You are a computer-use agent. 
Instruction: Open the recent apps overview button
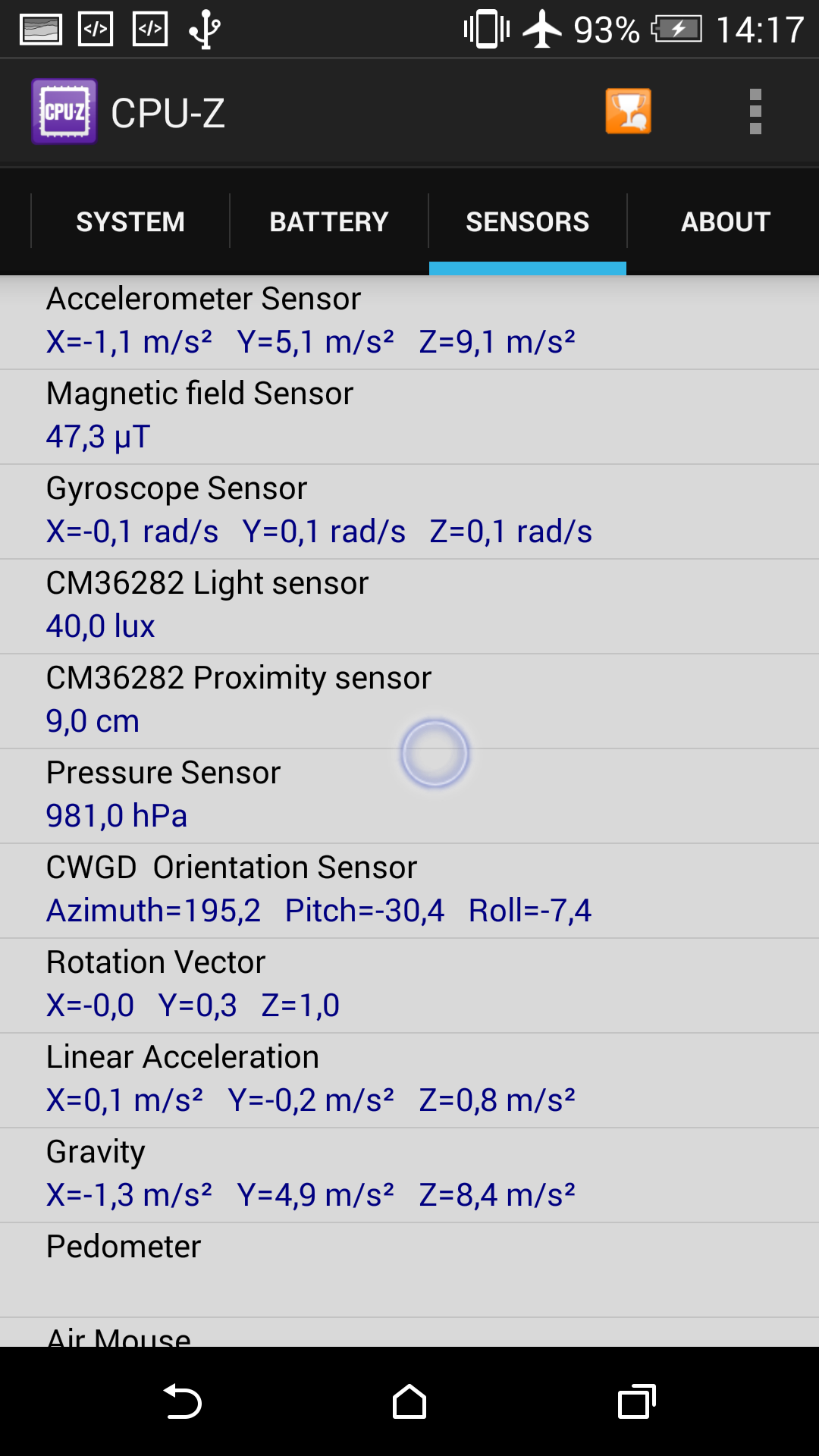click(x=637, y=1401)
